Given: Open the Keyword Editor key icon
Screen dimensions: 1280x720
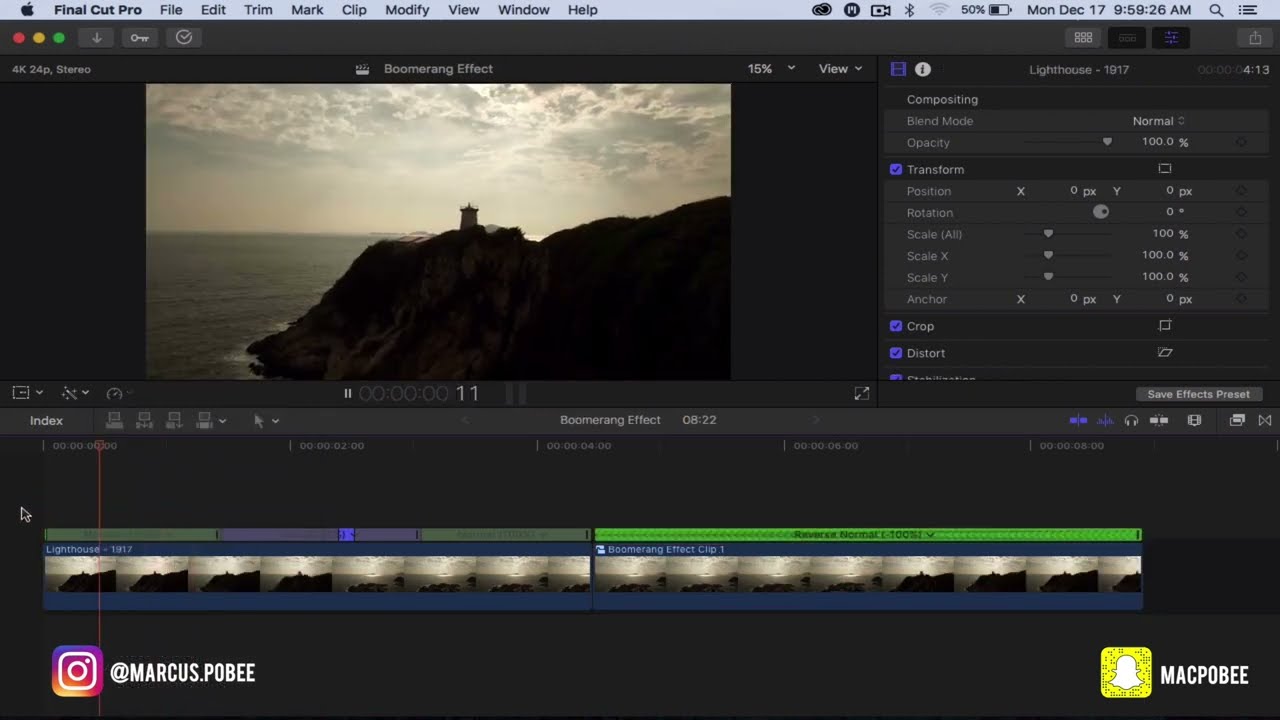Looking at the screenshot, I should coord(140,38).
